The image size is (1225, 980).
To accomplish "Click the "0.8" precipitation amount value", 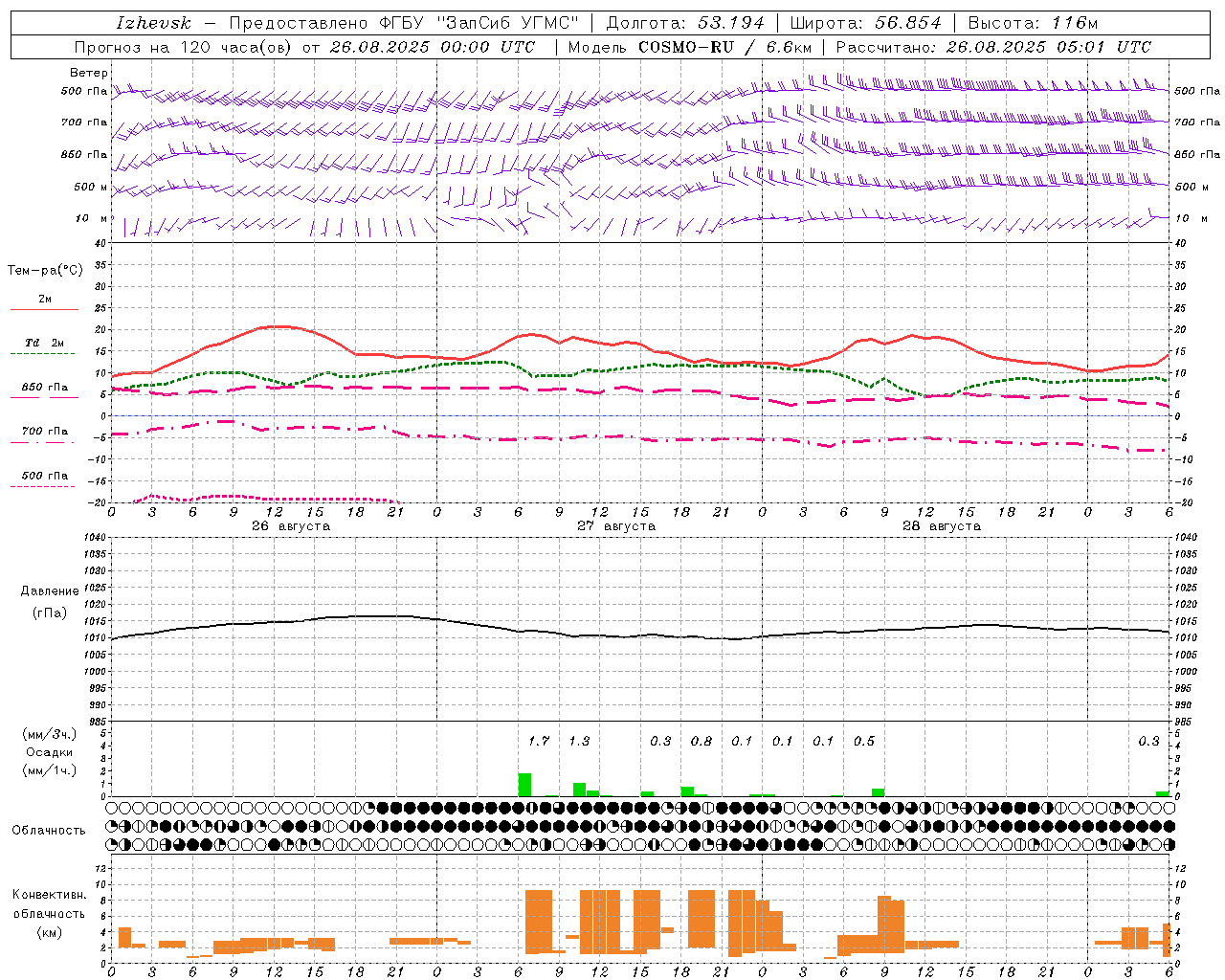I will tap(702, 741).
